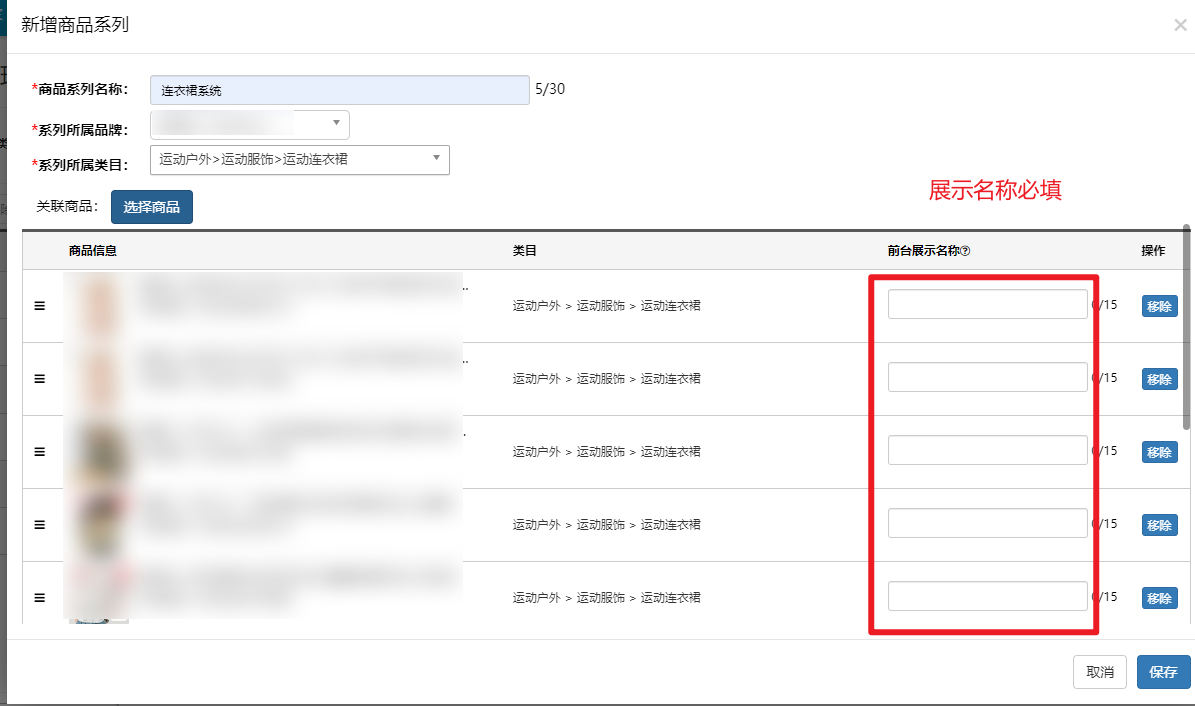
Task: Click the first product thumbnail image
Action: click(98, 306)
